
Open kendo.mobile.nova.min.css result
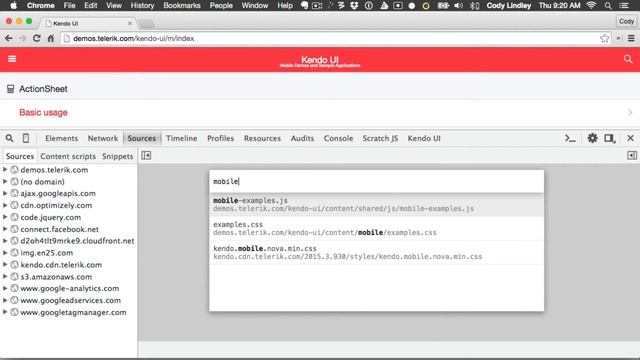(376, 252)
